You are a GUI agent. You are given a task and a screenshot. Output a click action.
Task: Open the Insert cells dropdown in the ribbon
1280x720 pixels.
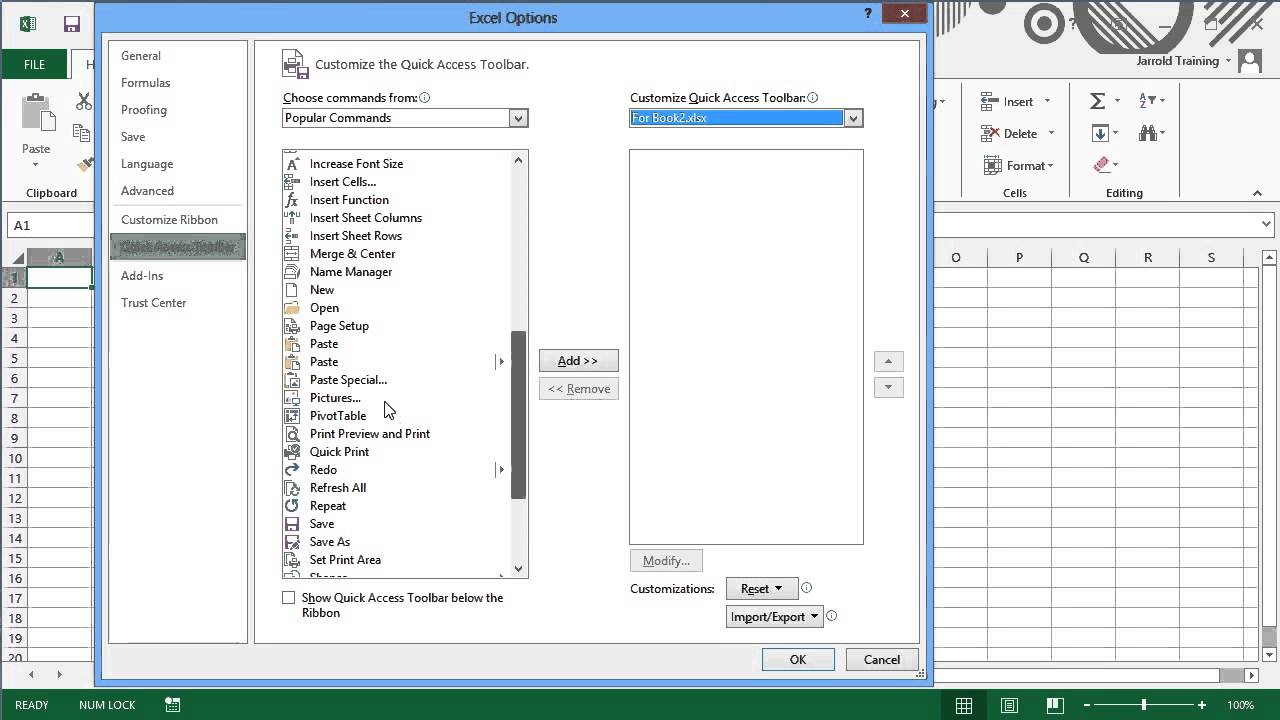tap(1047, 102)
